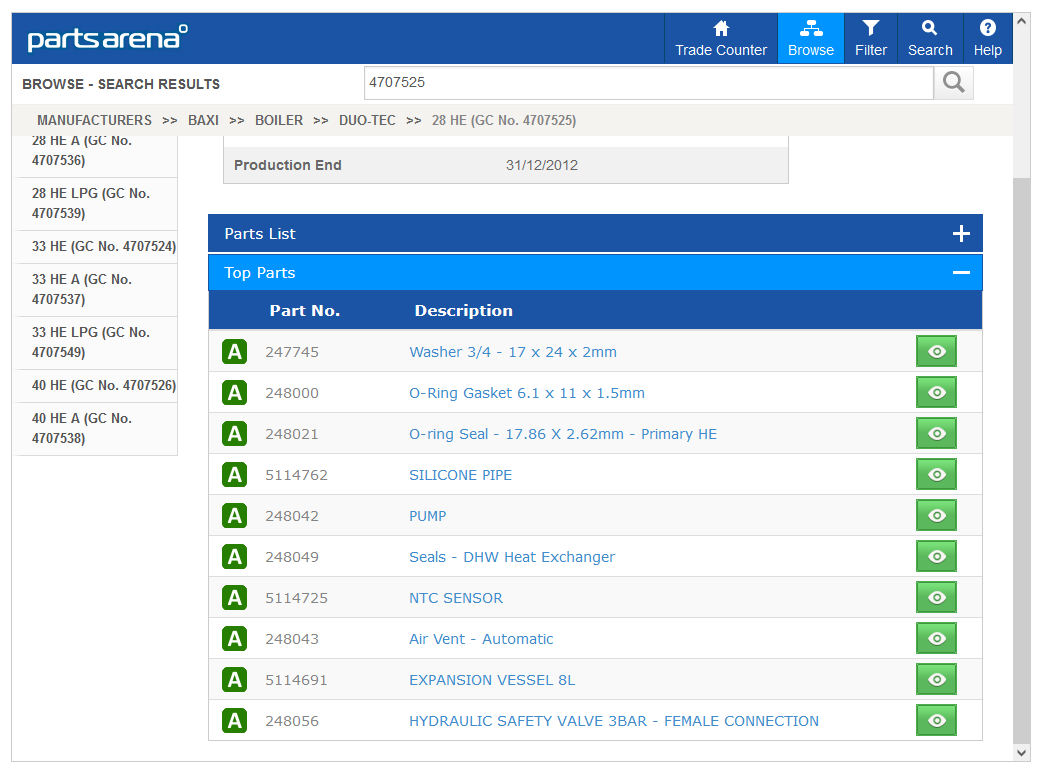View O-Ring Gasket 248000 with eye button
The image size is (1043, 776).
[x=936, y=392]
